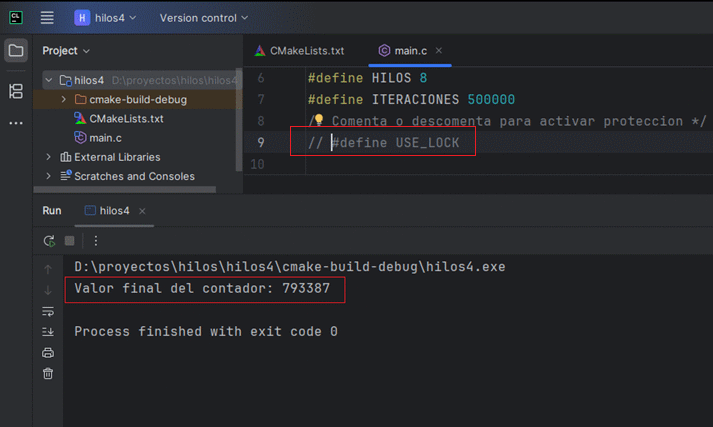
Task: Rerun the hilos4 program
Action: click(49, 241)
